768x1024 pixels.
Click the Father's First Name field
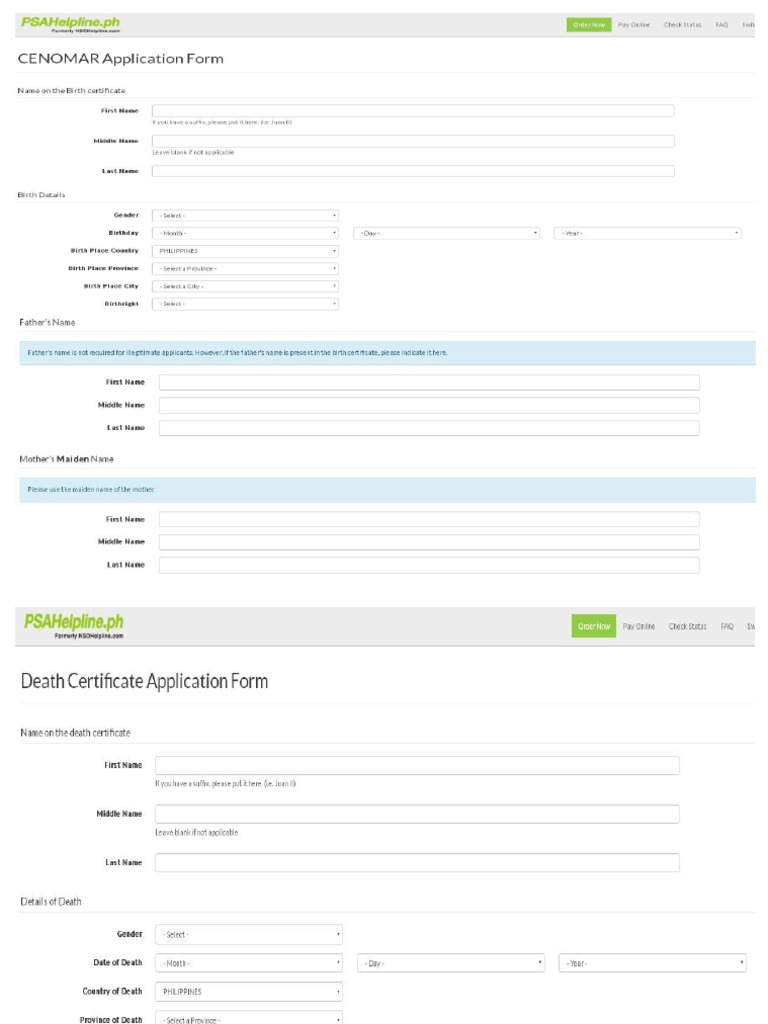click(429, 382)
